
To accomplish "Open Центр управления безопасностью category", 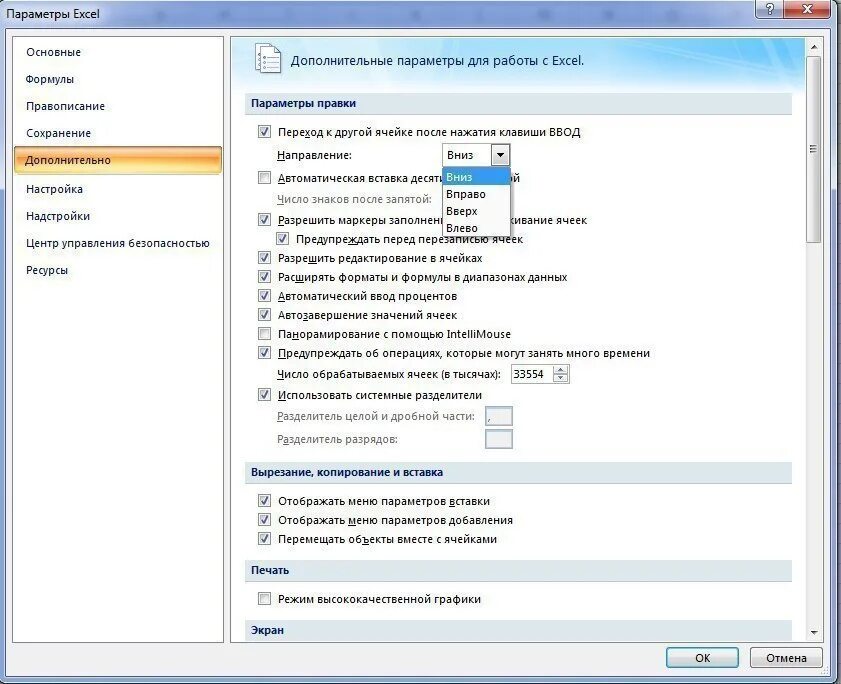I will click(x=117, y=243).
